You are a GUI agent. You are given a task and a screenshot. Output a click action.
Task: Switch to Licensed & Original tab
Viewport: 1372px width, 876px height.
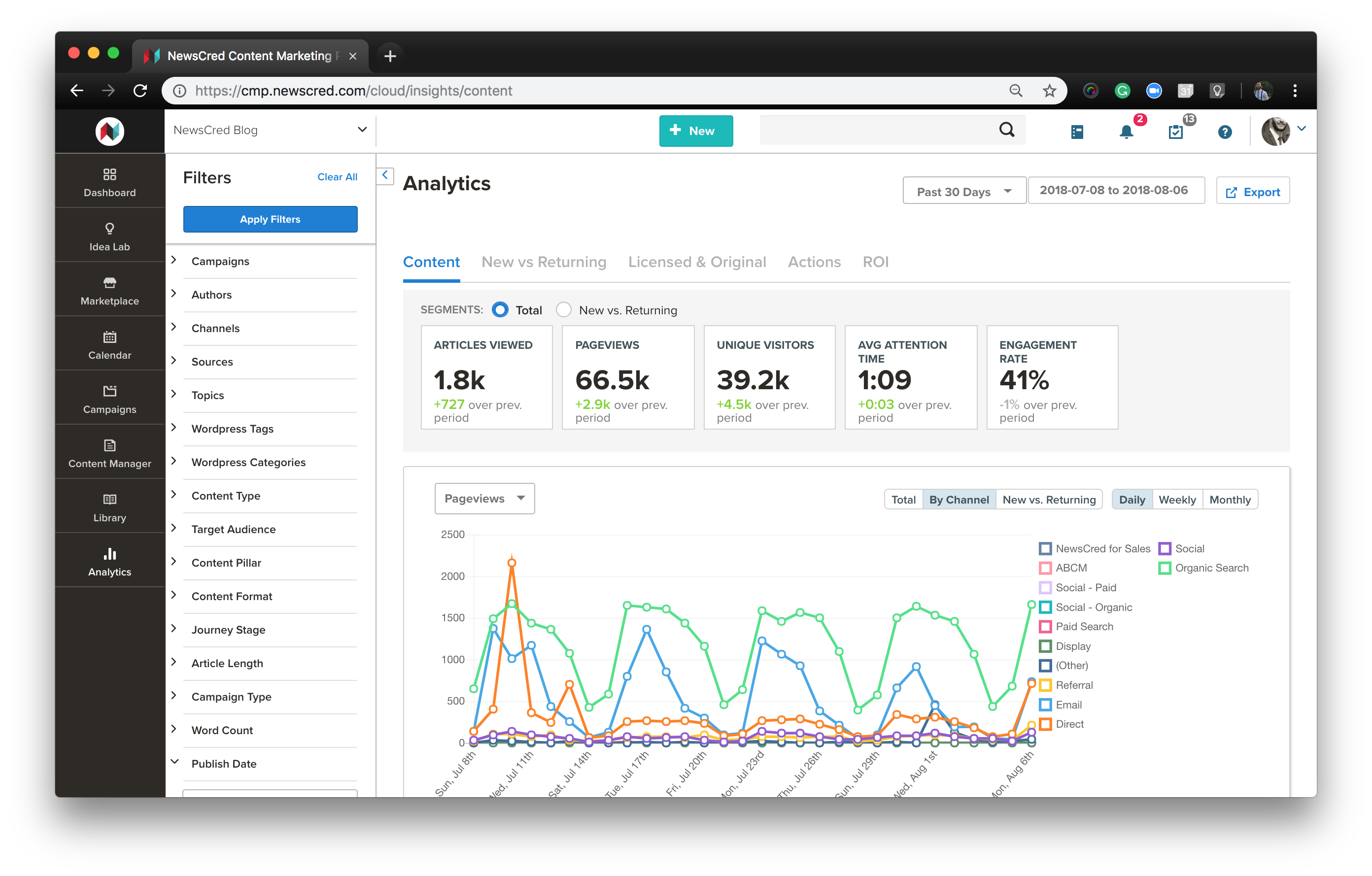[x=697, y=262]
